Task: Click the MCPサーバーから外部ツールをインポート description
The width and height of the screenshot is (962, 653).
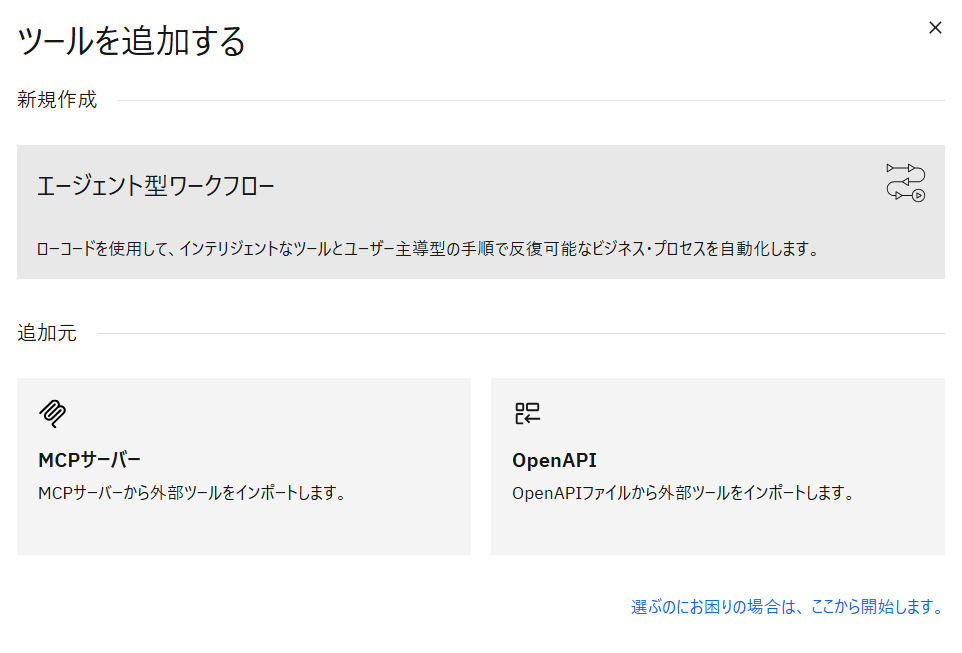Action: 191,493
